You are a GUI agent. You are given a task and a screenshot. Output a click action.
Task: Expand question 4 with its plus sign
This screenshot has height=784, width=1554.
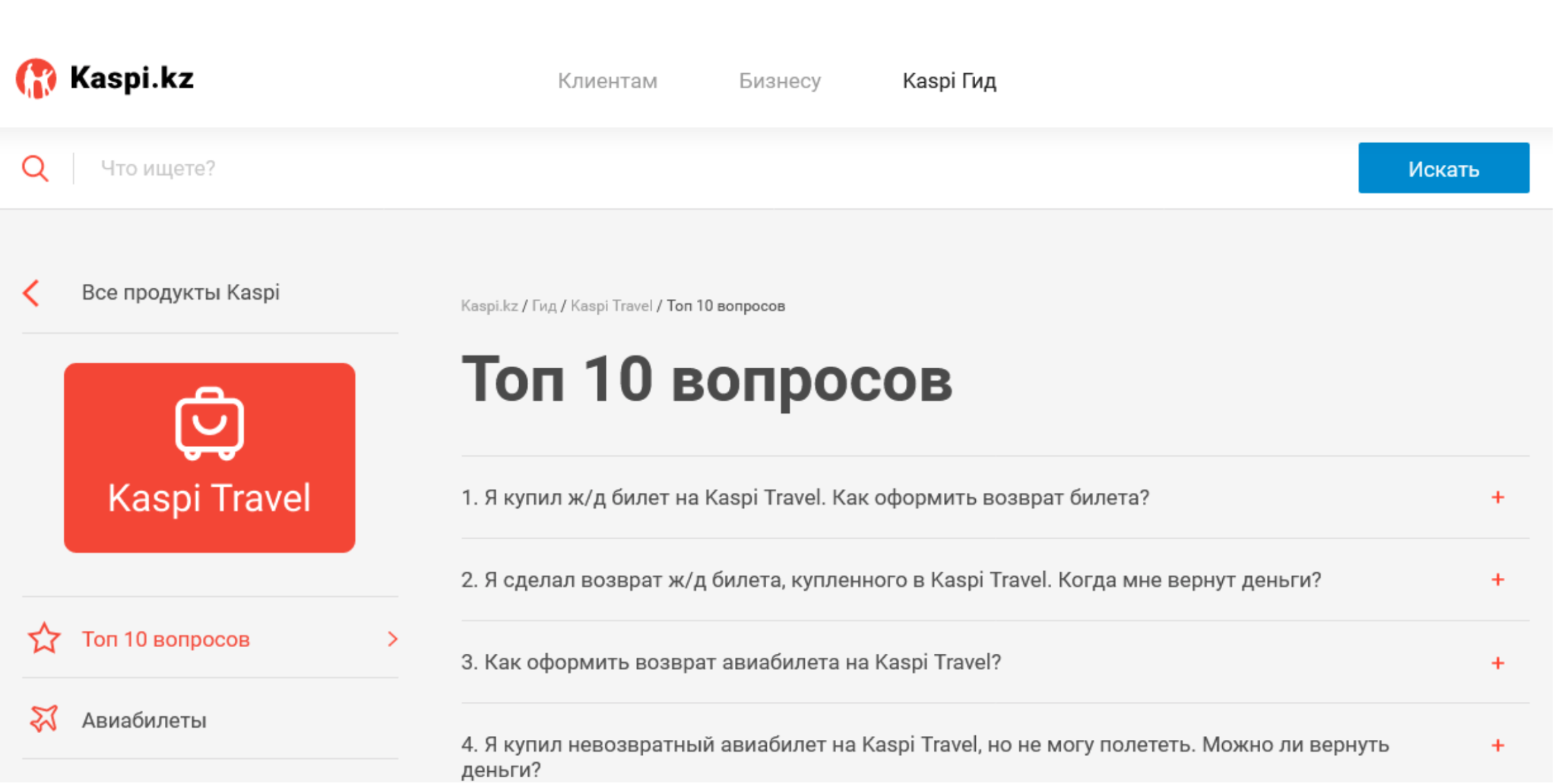(1498, 746)
